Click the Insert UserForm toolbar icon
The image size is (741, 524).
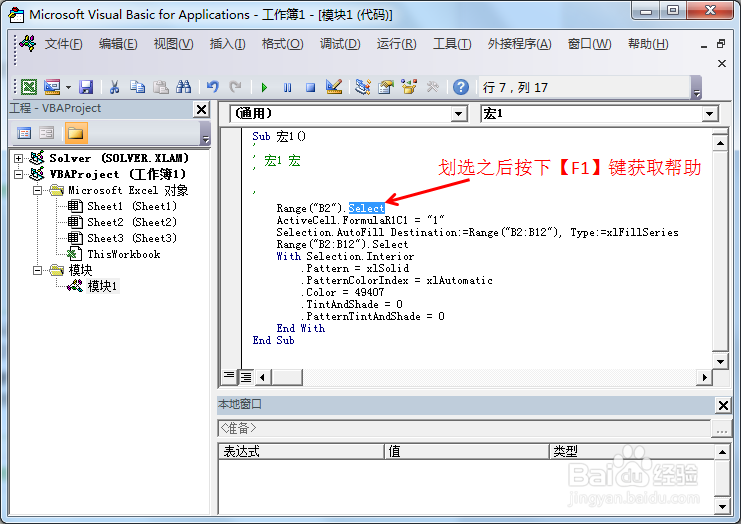click(52, 87)
